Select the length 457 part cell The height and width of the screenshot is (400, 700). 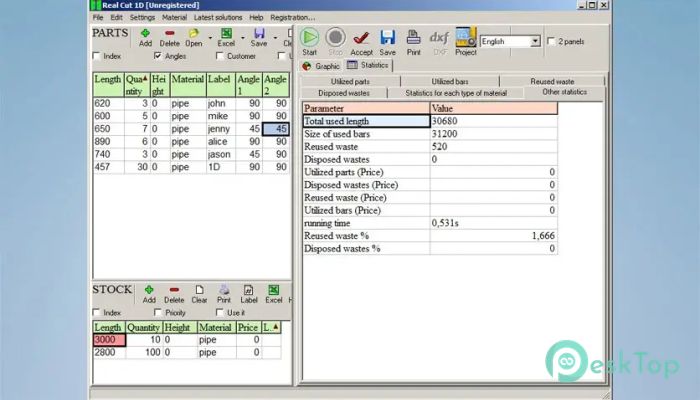point(108,167)
